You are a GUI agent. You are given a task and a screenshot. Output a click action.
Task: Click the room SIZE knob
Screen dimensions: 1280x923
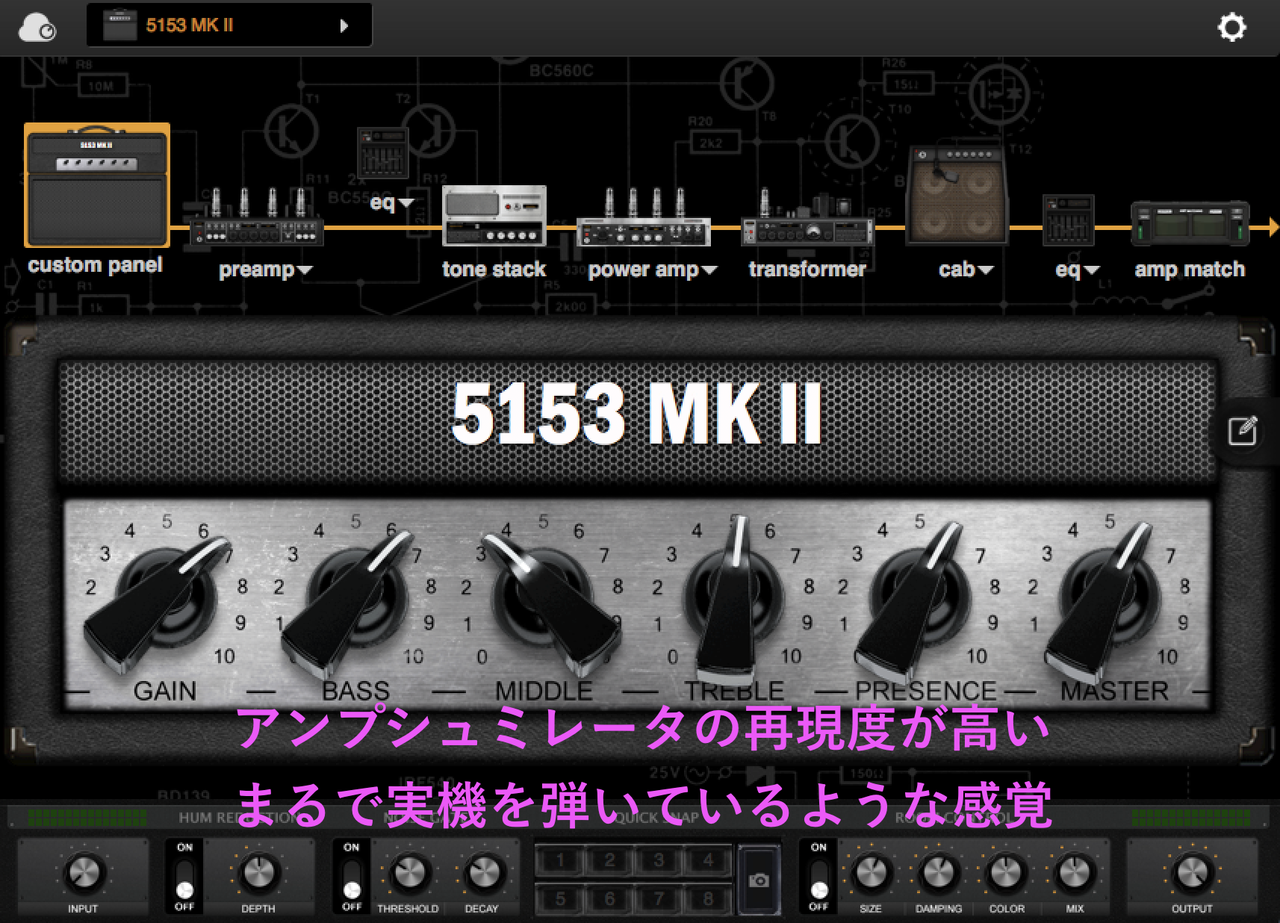point(871,873)
